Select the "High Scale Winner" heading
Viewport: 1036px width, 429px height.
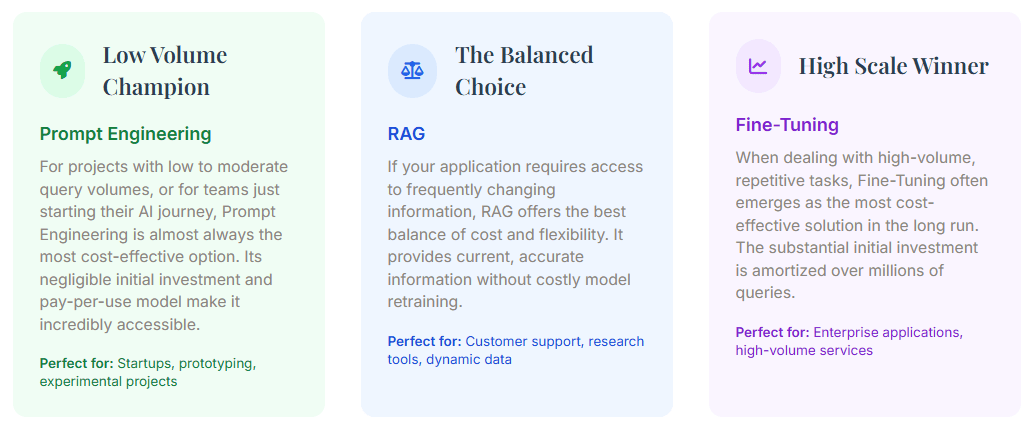pyautogui.click(x=893, y=66)
